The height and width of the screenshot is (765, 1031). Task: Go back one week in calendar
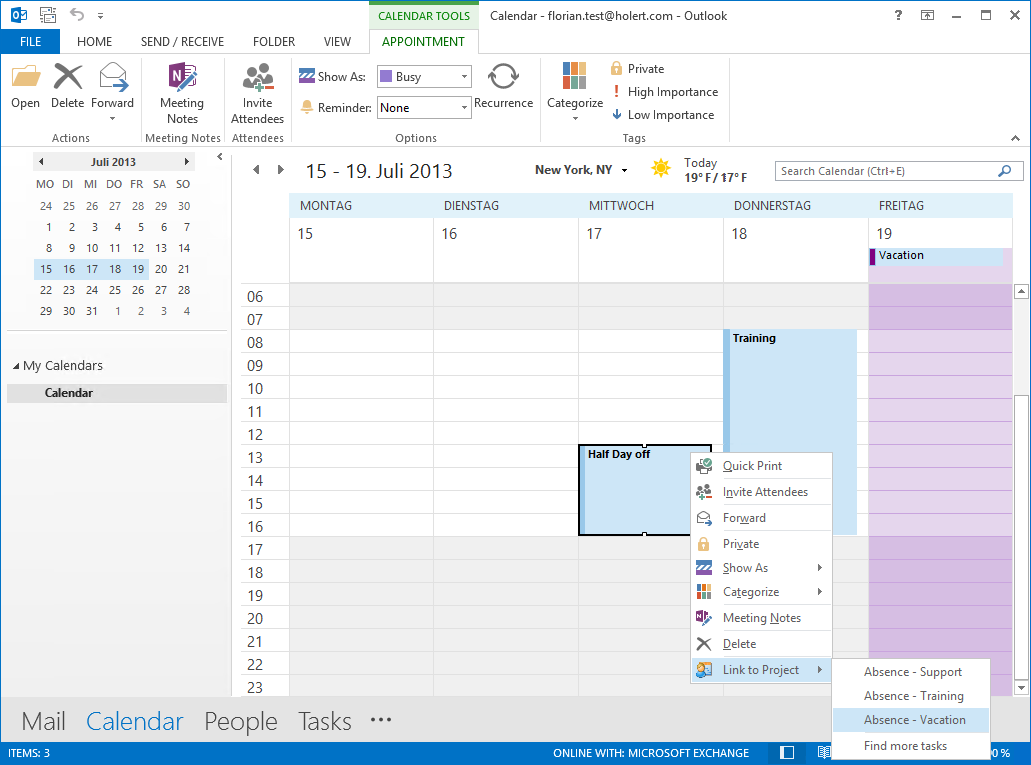pyautogui.click(x=256, y=170)
